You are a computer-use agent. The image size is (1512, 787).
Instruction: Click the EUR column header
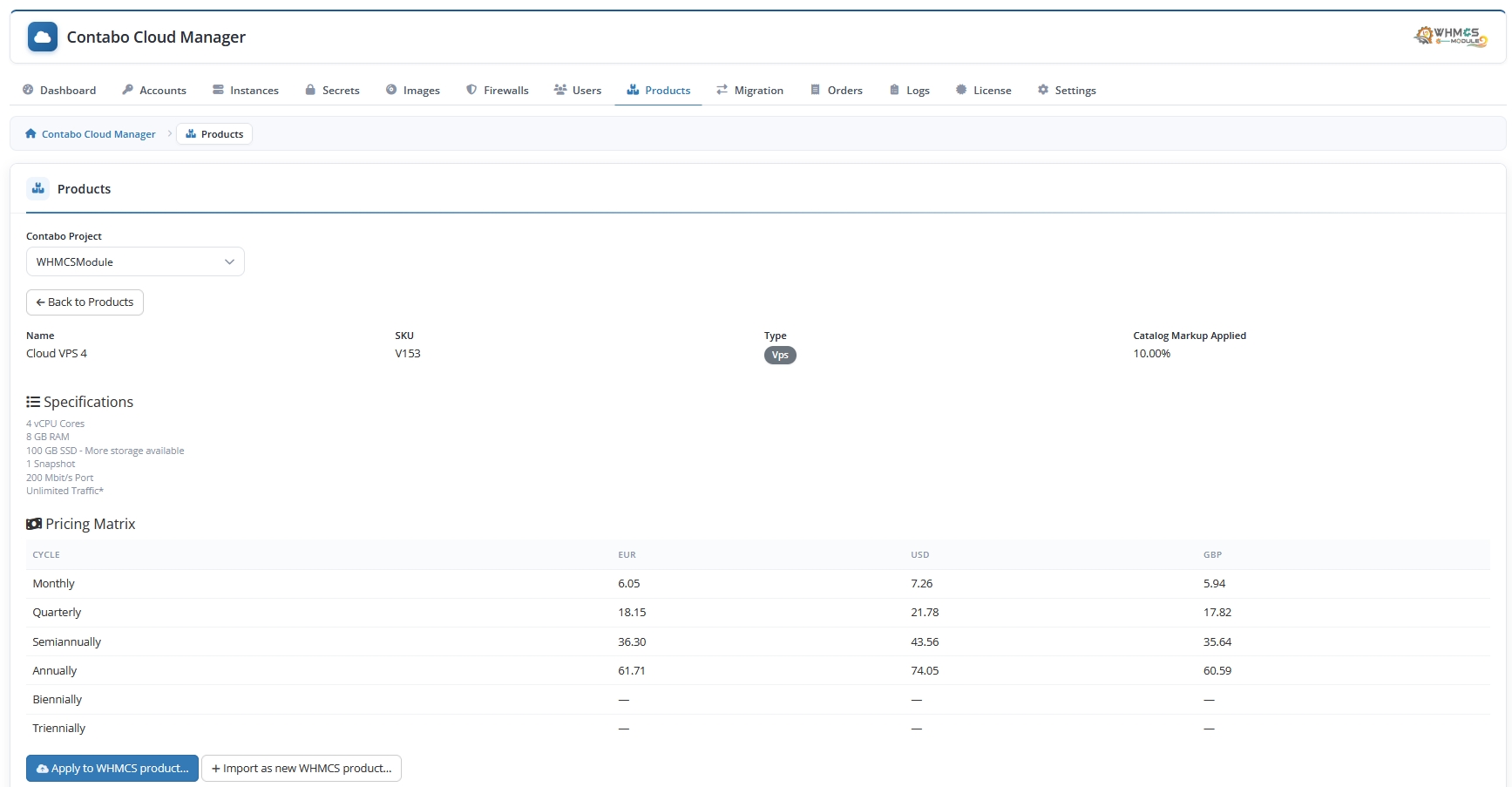627,554
